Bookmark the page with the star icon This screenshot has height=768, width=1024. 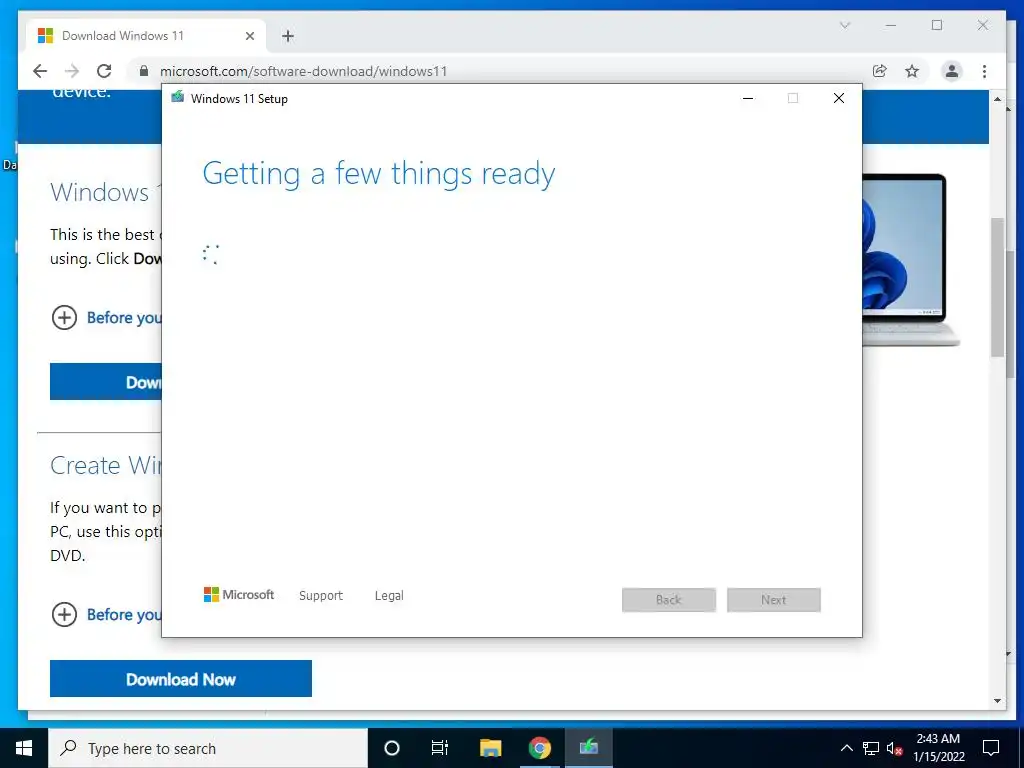pyautogui.click(x=912, y=71)
